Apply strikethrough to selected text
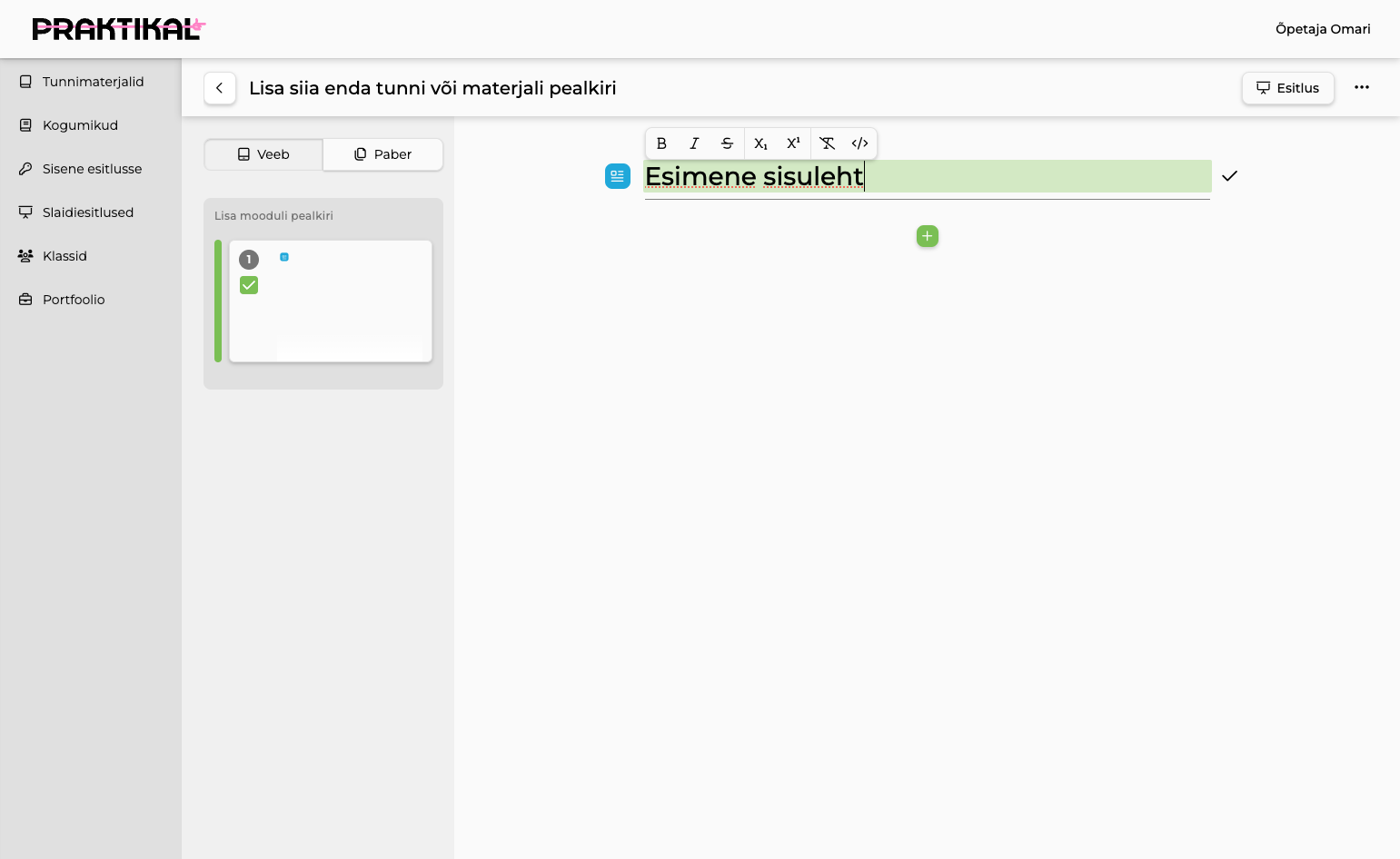 727,143
